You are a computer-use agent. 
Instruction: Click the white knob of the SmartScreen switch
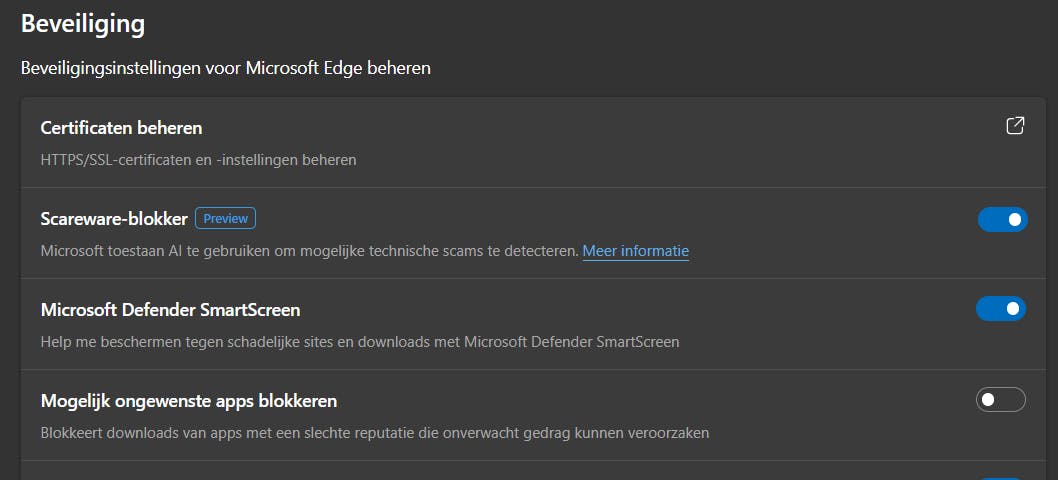1014,309
